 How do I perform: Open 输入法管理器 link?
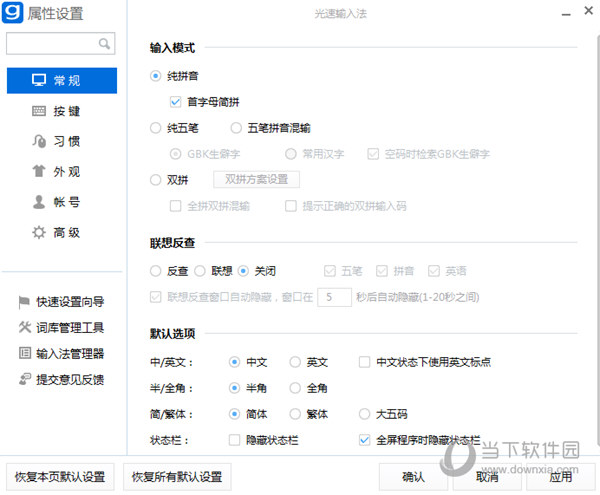(x=70, y=353)
